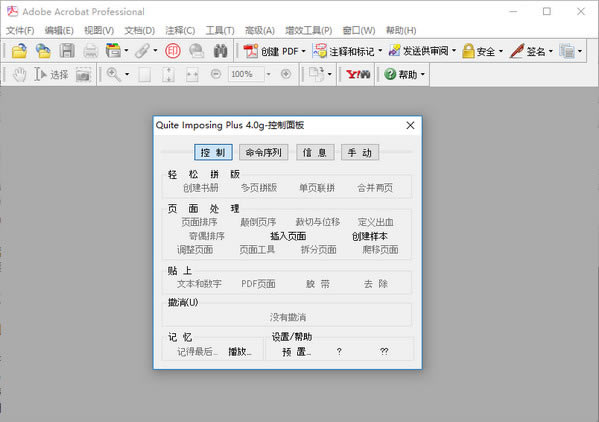Image resolution: width=599 pixels, height=422 pixels.
Task: Select the 选择 text select tool
Action: point(51,74)
